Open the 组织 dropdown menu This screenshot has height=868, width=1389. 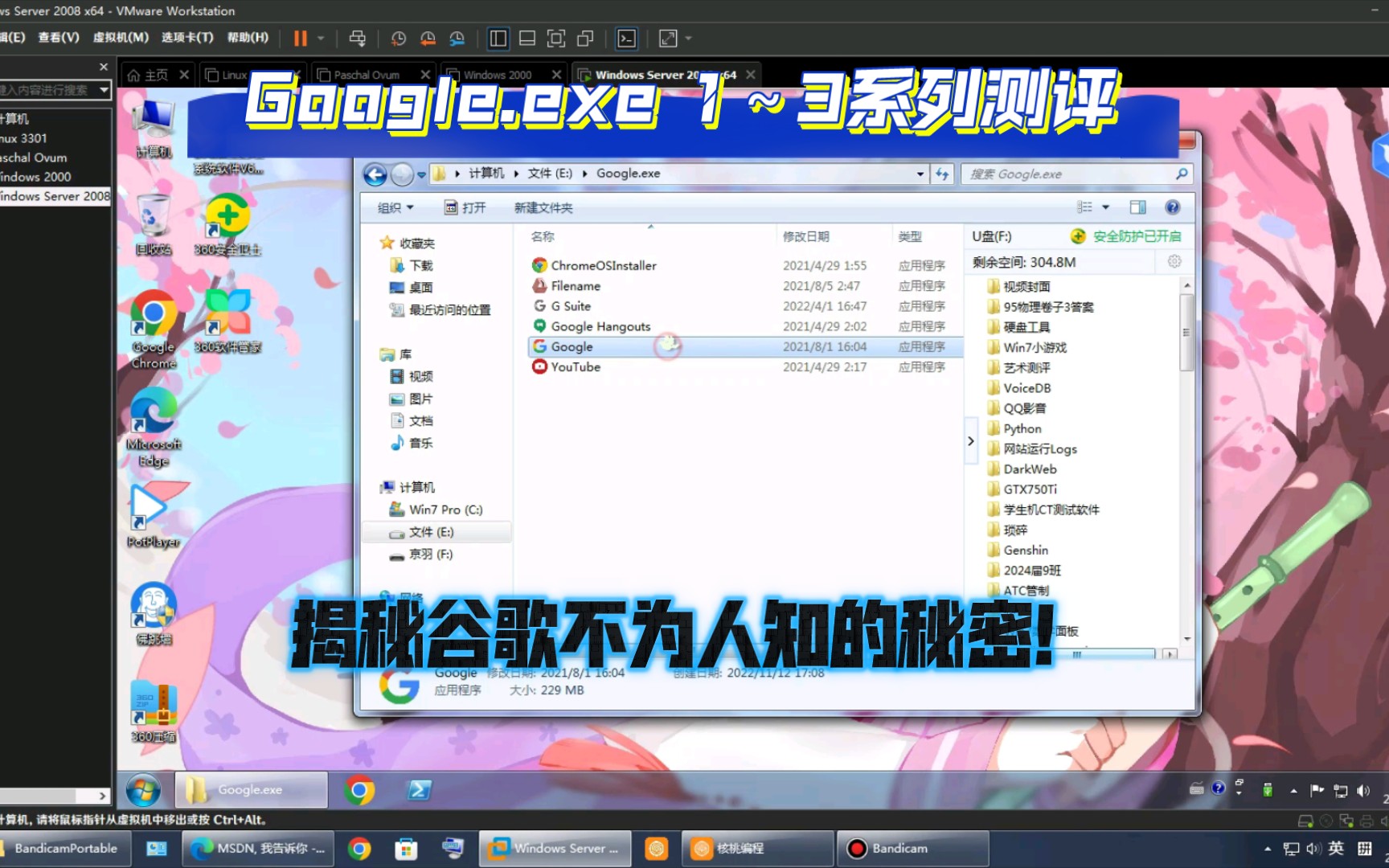[395, 207]
